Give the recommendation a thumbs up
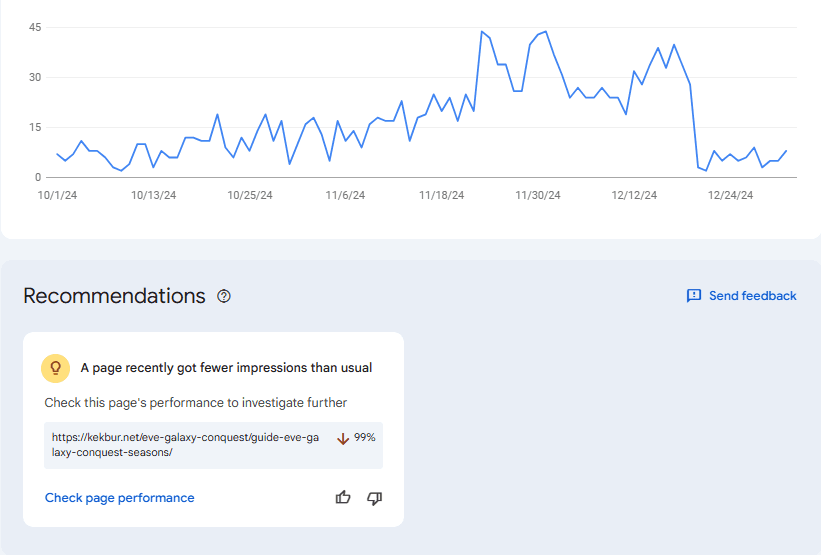 pyautogui.click(x=343, y=498)
